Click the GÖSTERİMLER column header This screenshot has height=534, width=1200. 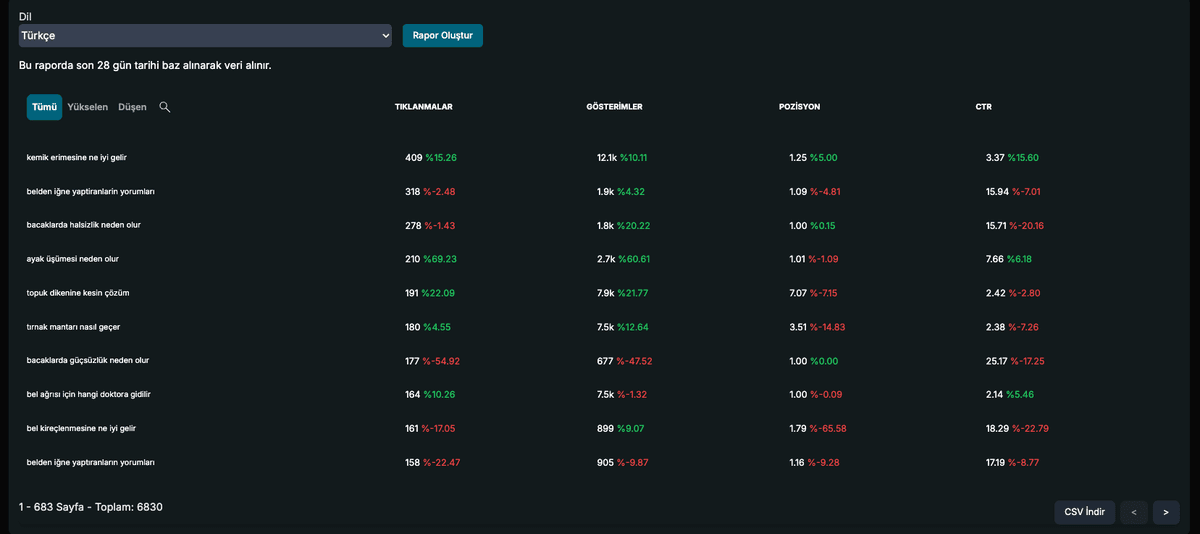[x=614, y=107]
